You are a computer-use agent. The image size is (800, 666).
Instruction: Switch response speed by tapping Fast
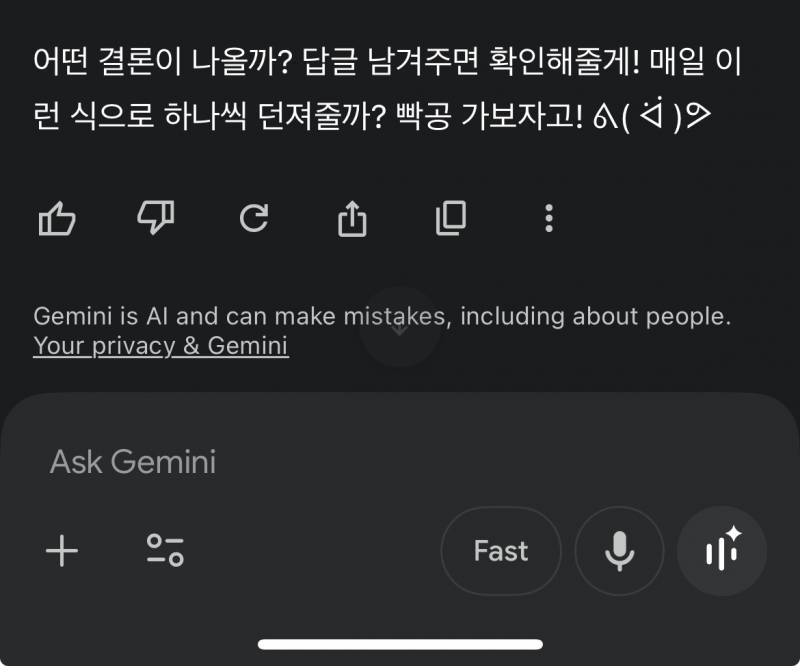(501, 551)
